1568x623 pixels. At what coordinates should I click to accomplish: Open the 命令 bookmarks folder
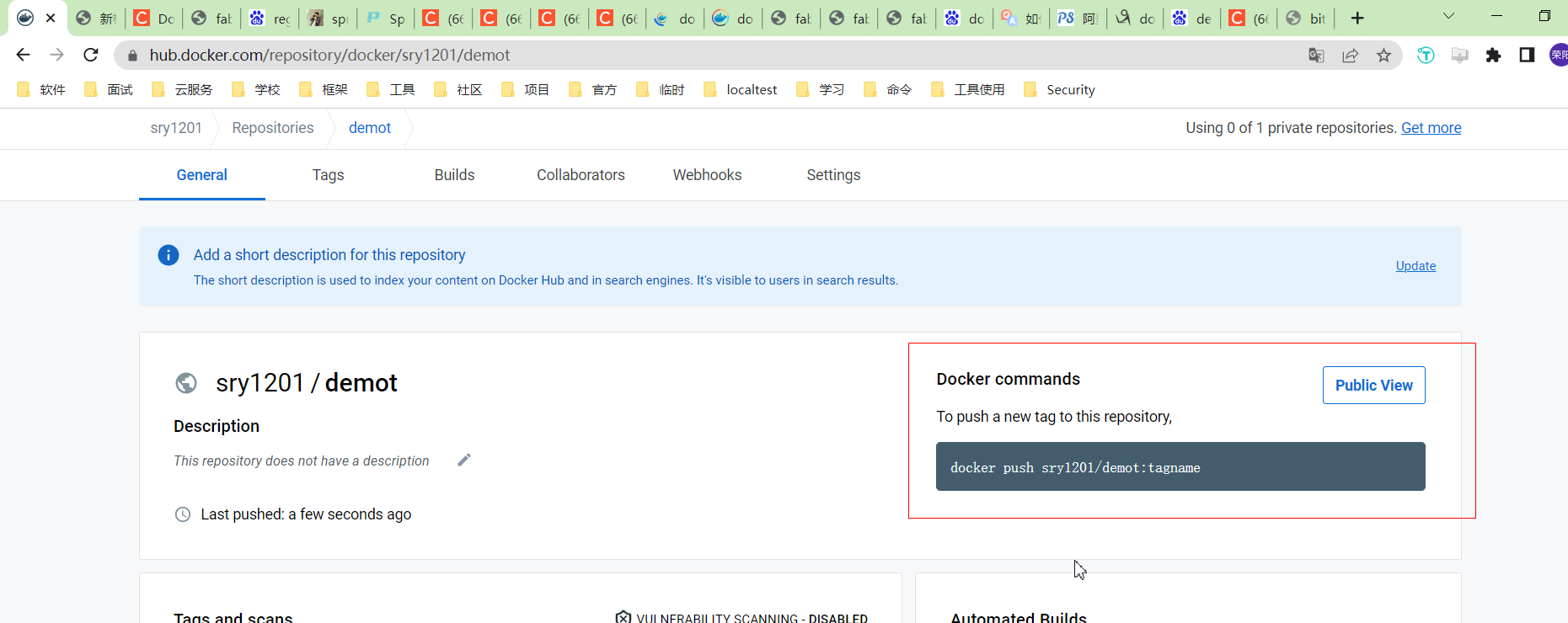click(x=888, y=90)
